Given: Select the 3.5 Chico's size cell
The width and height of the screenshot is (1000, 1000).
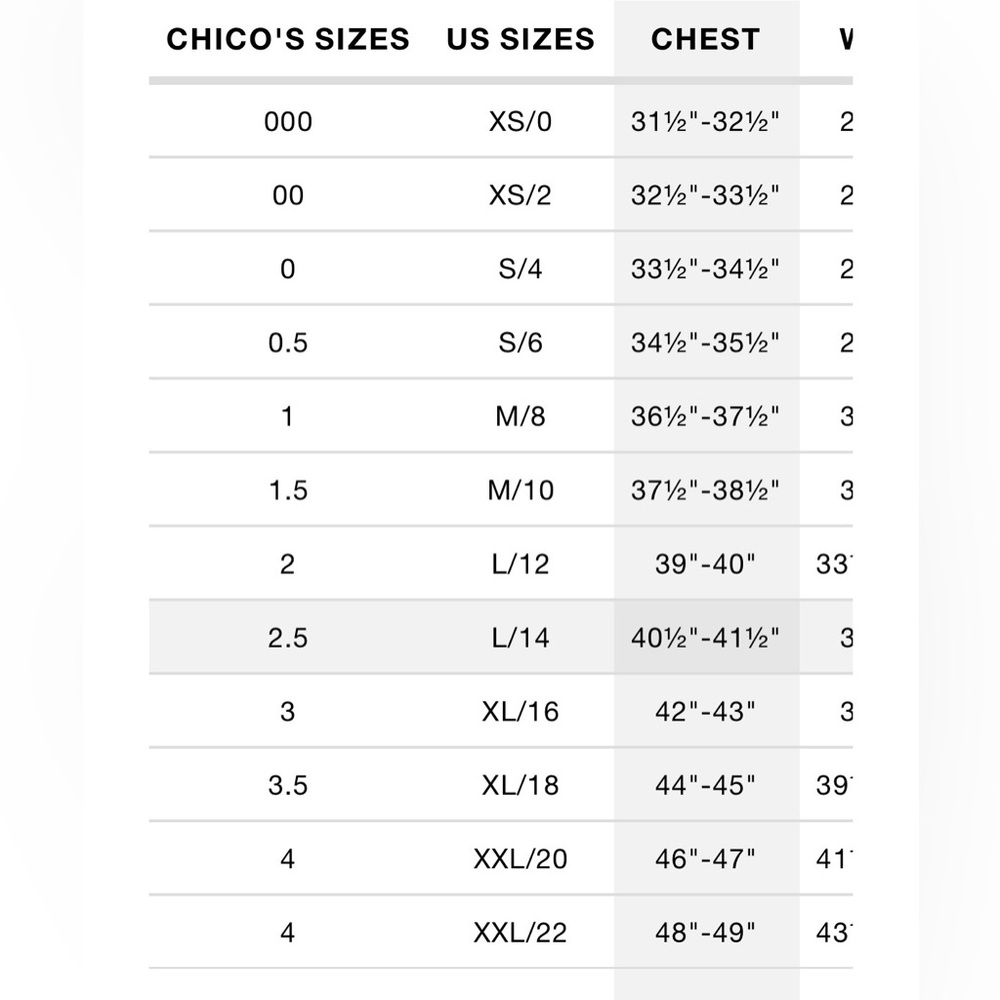Looking at the screenshot, I should coord(288,785).
